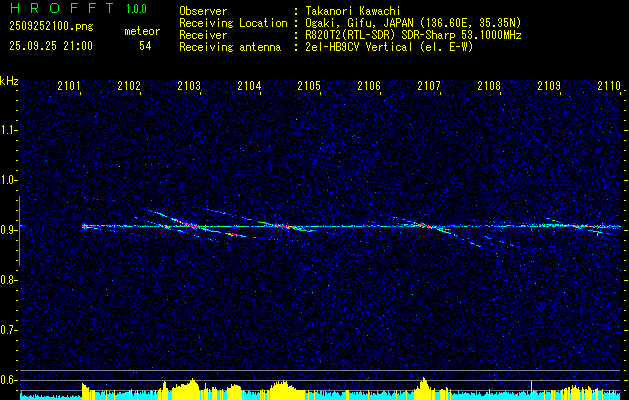Click time marker 2108
The width and height of the screenshot is (629, 400).
(x=489, y=85)
